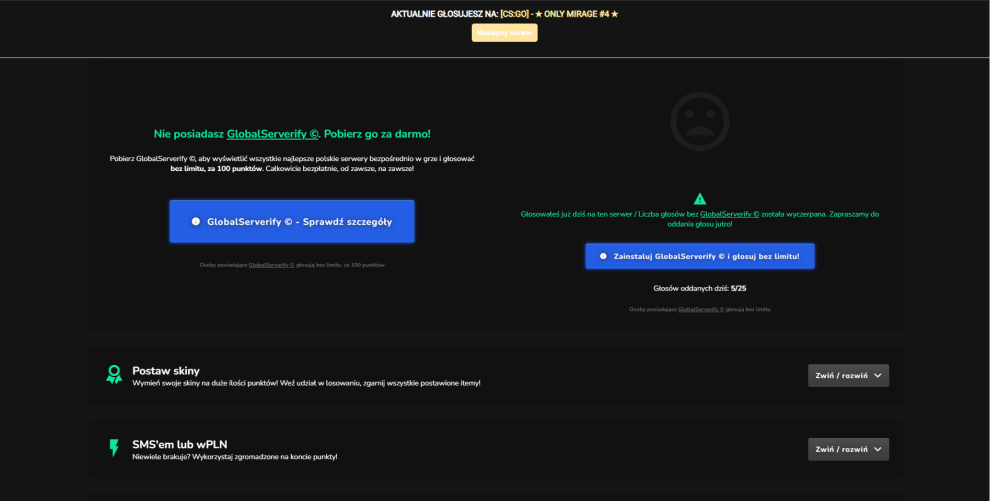1000x501 pixels.
Task: Collapse the 'Postaw skiny' section
Action: click(848, 375)
